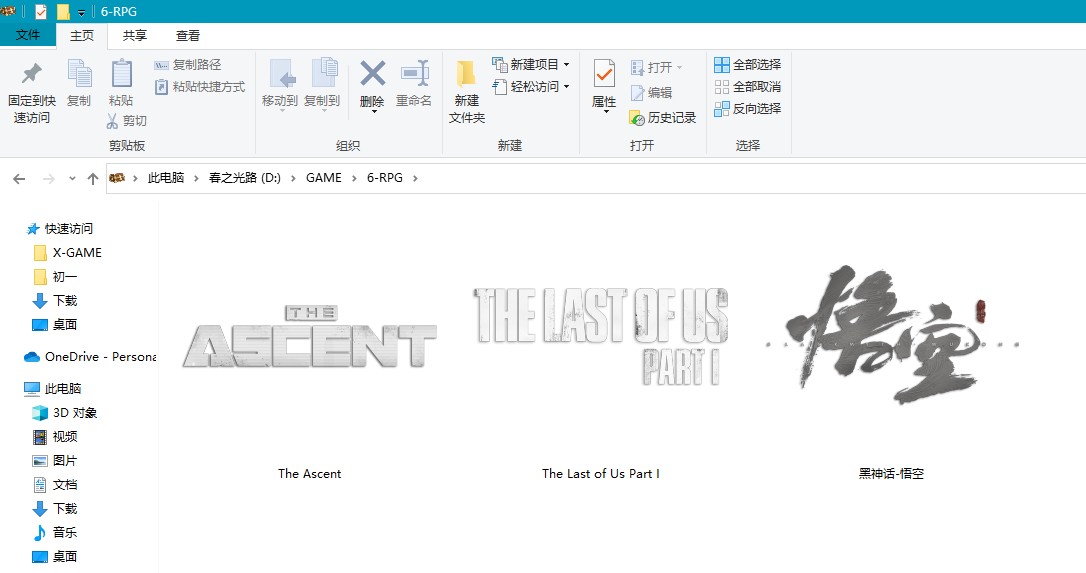Click the forward navigation arrow
1086x573 pixels.
pos(48,179)
